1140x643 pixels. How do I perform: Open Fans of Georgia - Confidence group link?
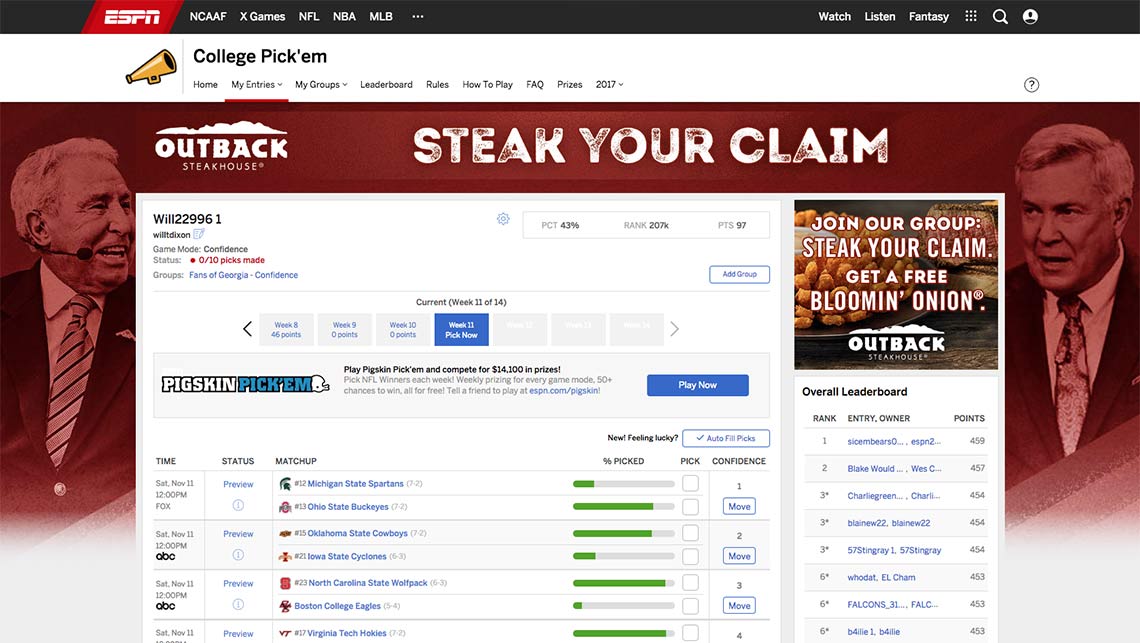pyautogui.click(x=243, y=275)
